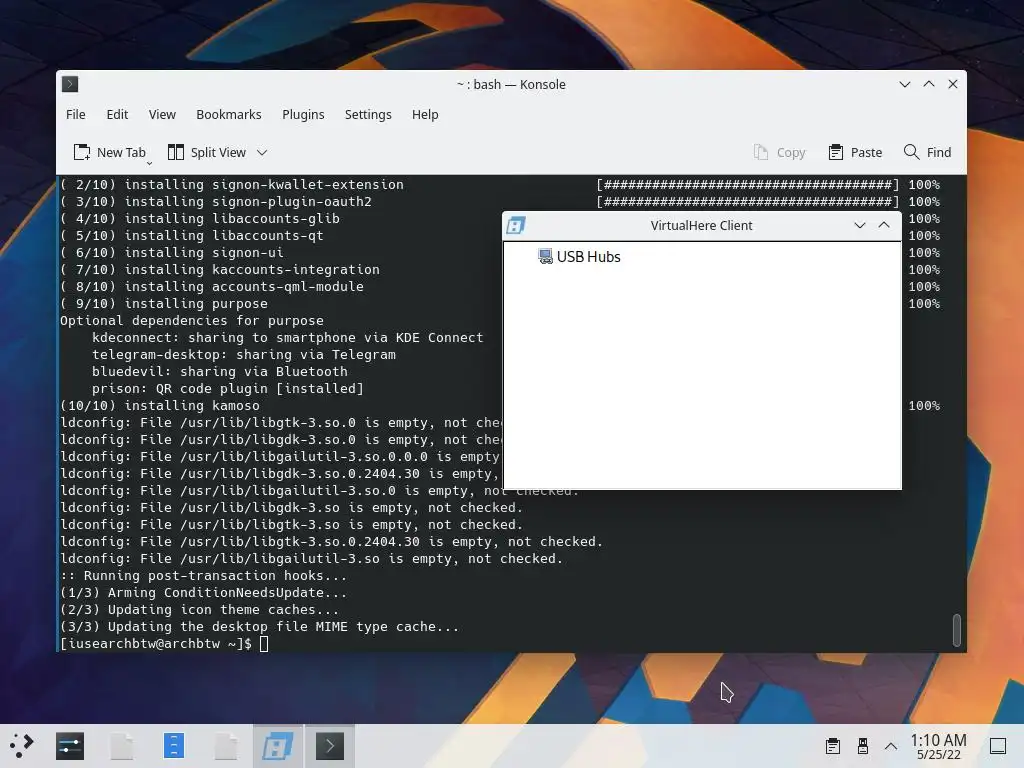Screen dimensions: 1024x768
Task: Switch to VirtualHere in the taskbar
Action: point(278,746)
